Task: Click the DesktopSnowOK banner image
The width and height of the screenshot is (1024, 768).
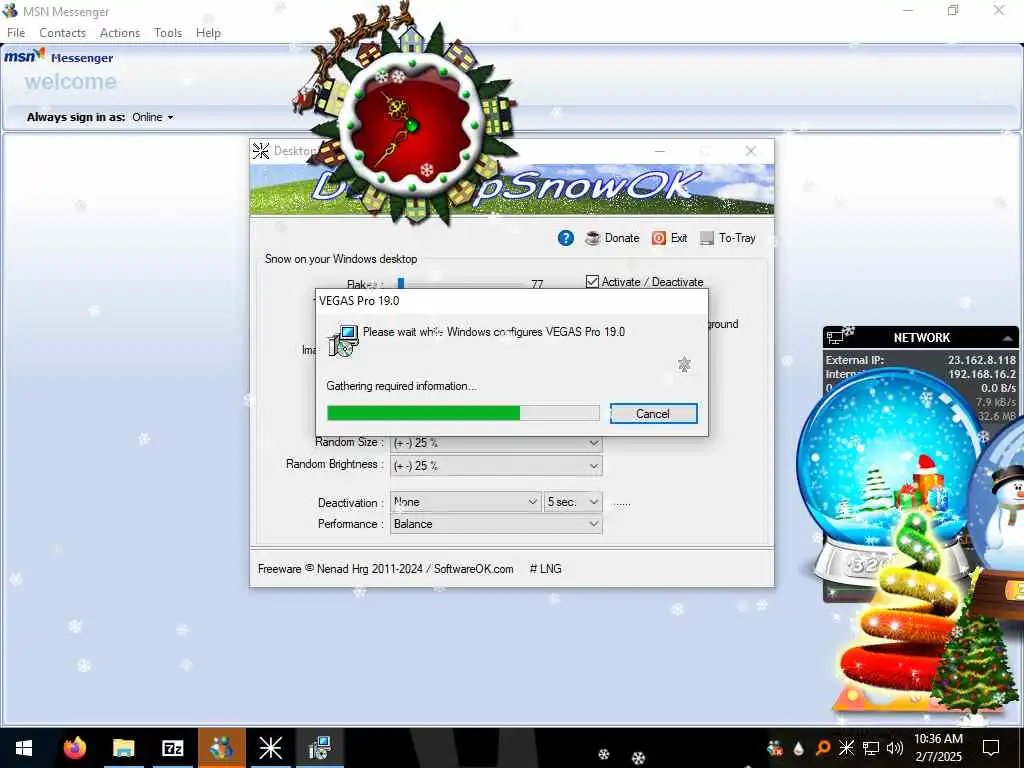Action: pyautogui.click(x=512, y=189)
